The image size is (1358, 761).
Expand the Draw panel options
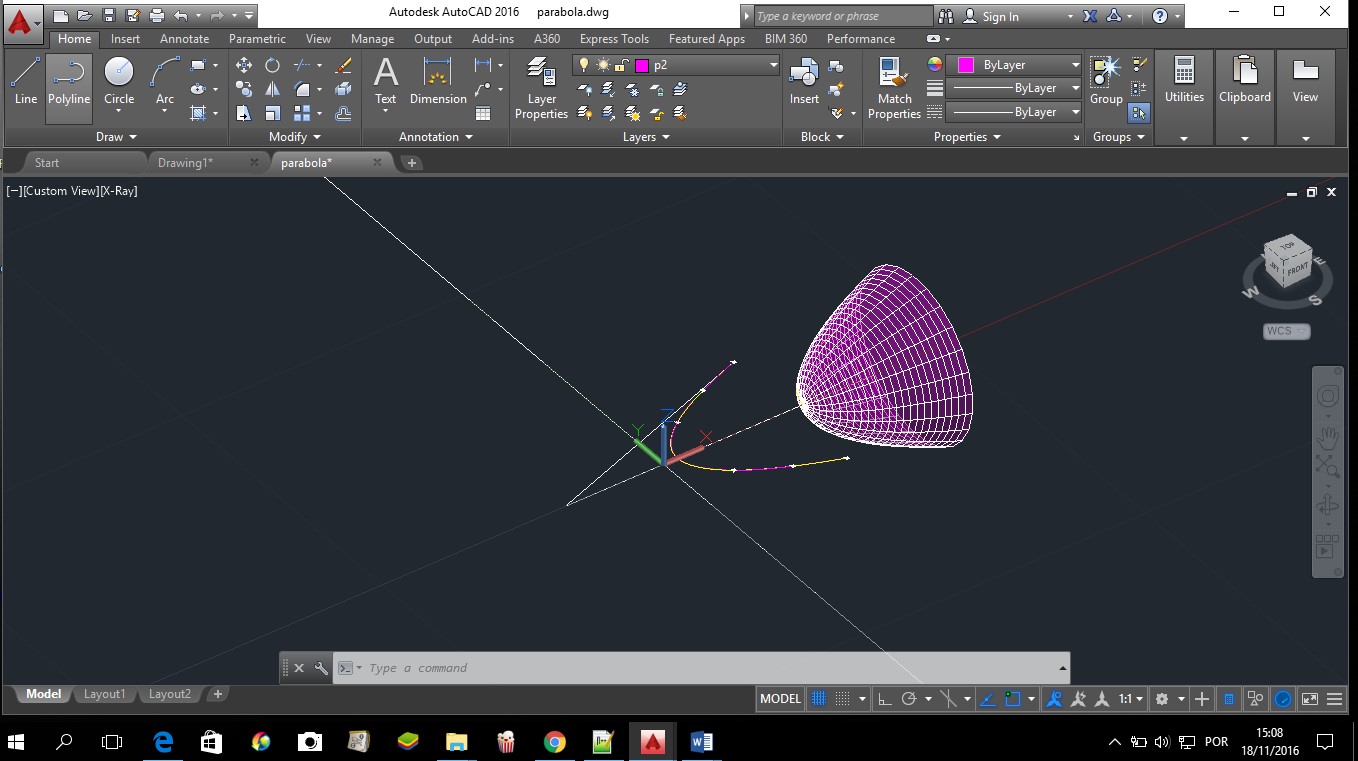tap(117, 137)
